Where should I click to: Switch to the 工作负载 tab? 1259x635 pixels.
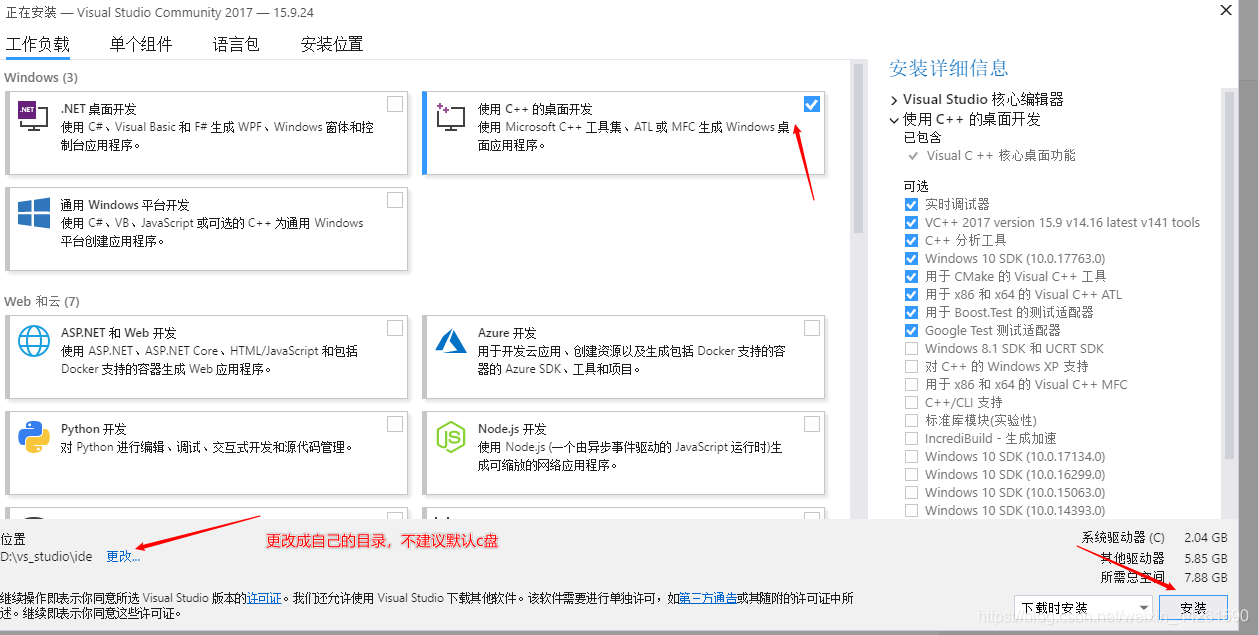(x=38, y=44)
